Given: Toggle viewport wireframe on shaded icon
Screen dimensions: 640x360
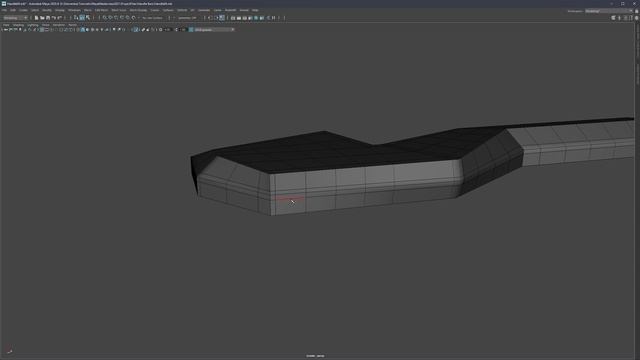Looking at the screenshot, I should tap(92, 29).
